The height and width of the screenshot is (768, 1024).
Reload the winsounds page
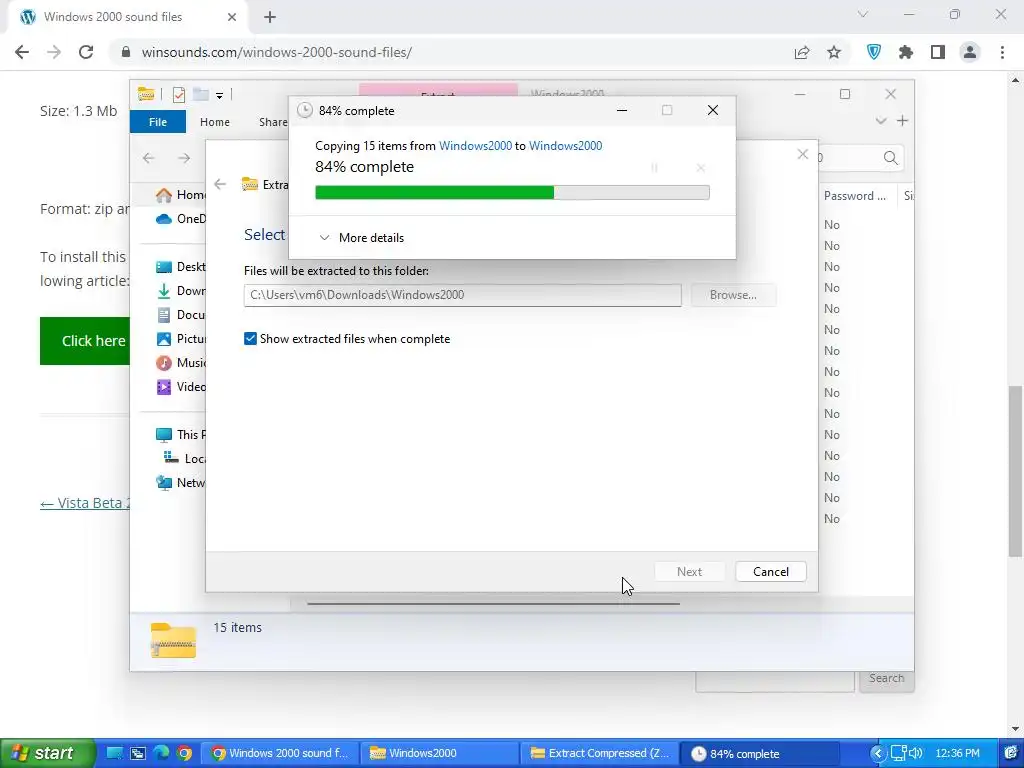coord(86,52)
